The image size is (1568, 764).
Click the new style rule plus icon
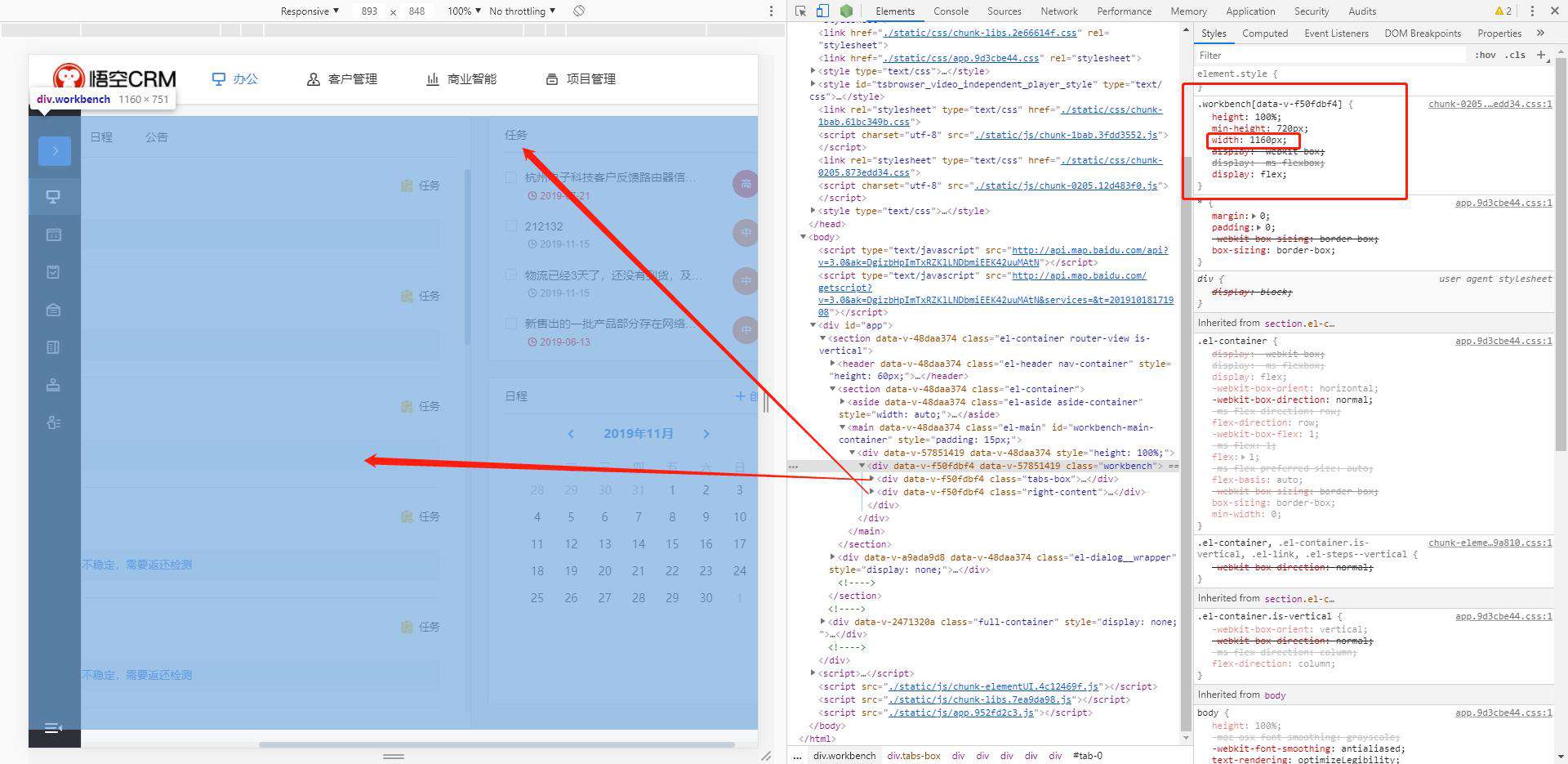click(1541, 55)
